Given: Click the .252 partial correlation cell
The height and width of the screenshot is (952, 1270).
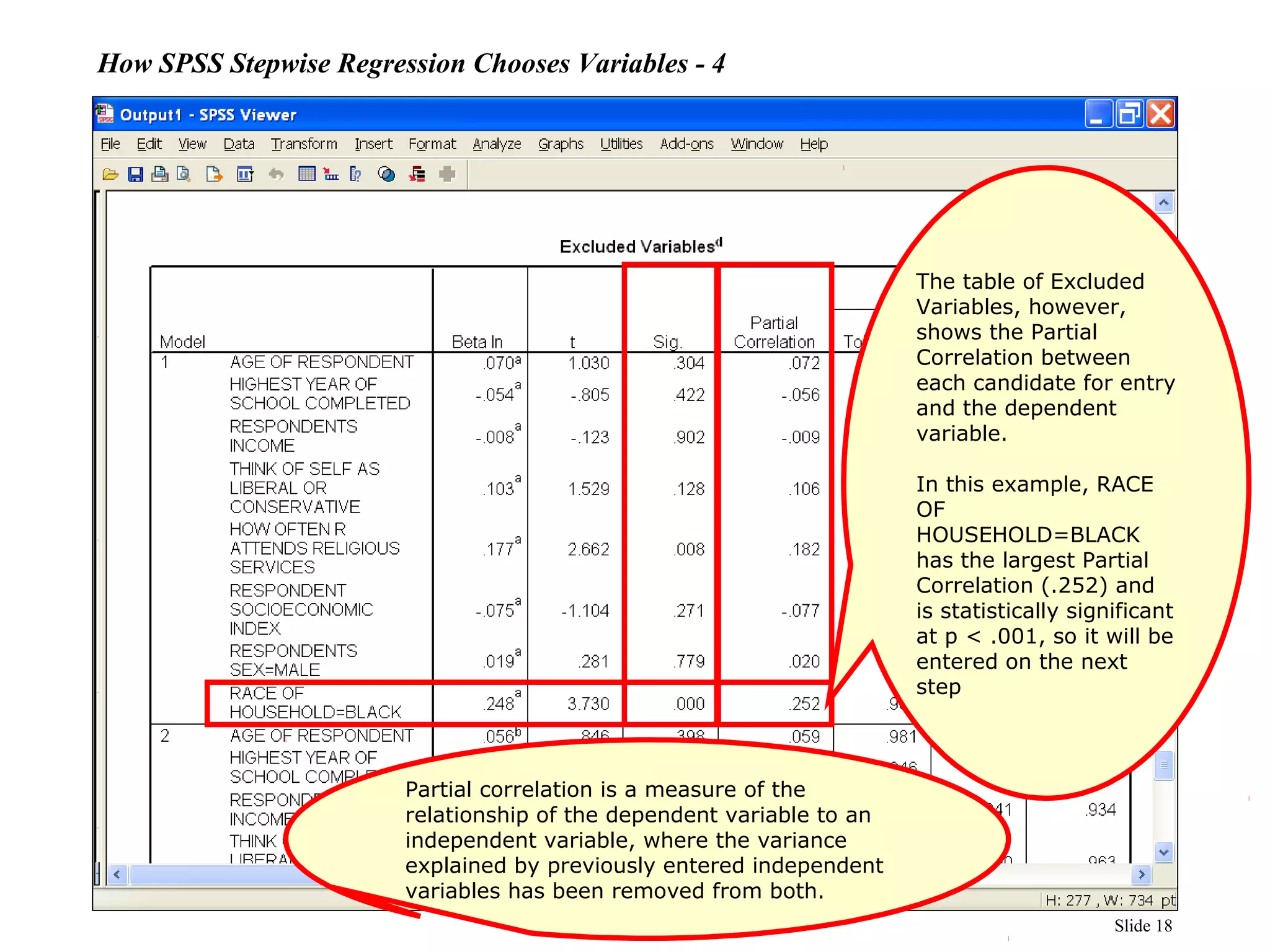Looking at the screenshot, I should [x=805, y=703].
